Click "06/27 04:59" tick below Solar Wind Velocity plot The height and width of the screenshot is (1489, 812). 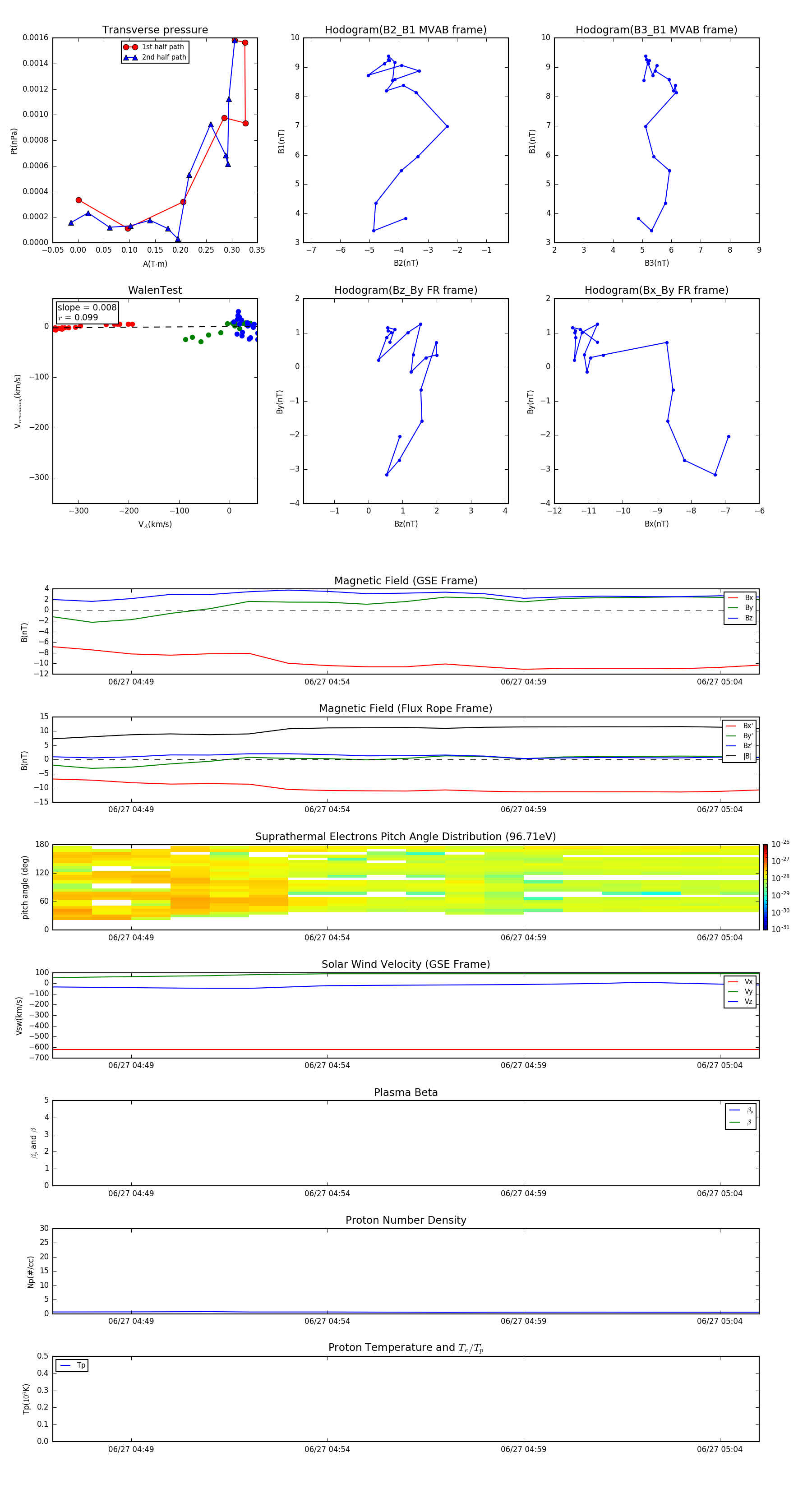point(524,1065)
